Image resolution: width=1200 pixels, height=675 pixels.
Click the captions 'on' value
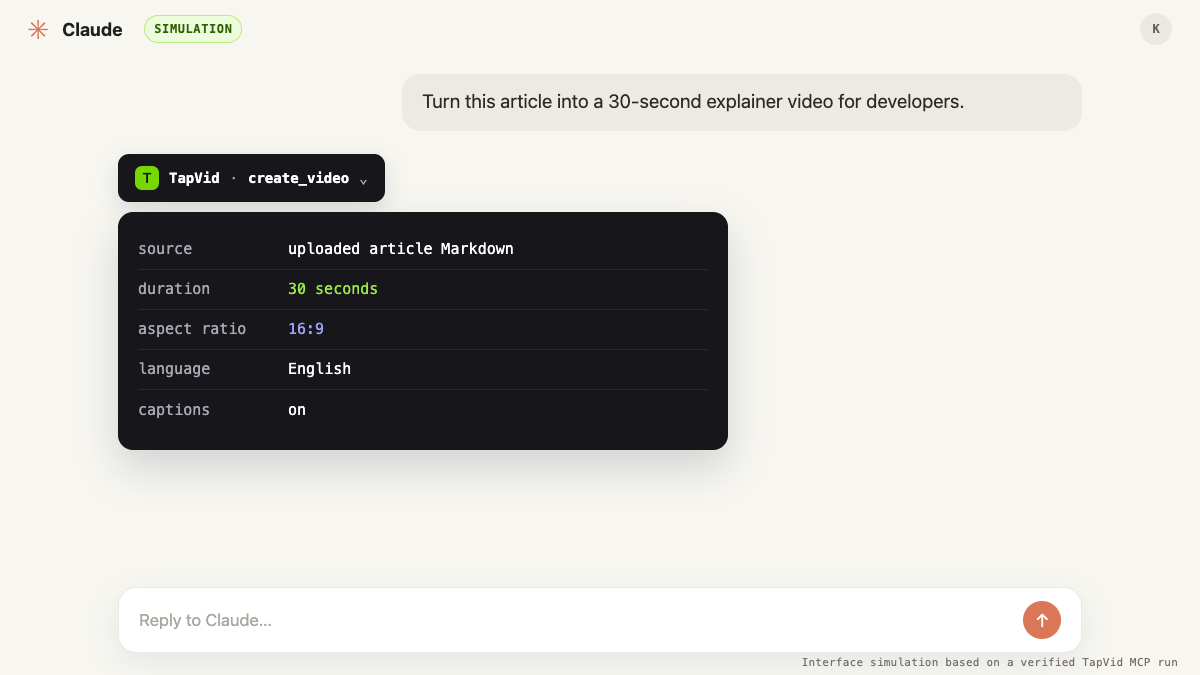click(x=297, y=410)
